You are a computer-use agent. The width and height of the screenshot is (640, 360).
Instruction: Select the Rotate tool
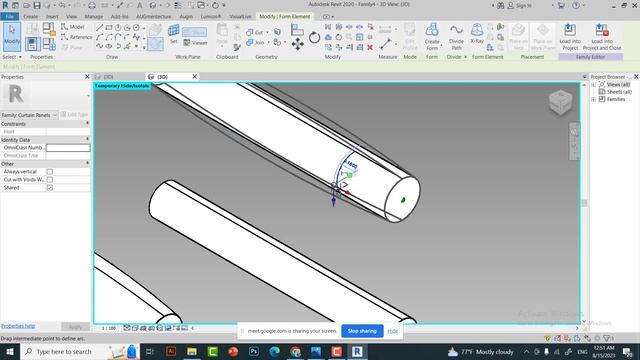tap(314, 38)
